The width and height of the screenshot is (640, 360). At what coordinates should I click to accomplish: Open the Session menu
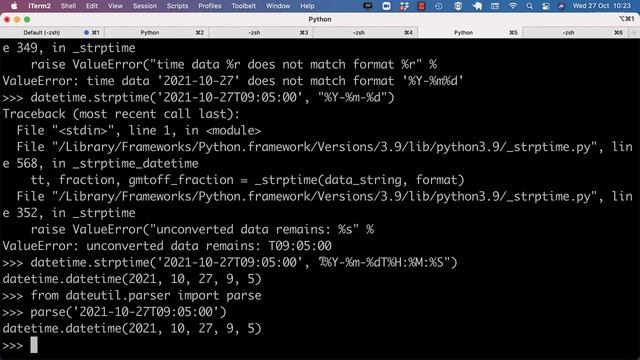(144, 6)
